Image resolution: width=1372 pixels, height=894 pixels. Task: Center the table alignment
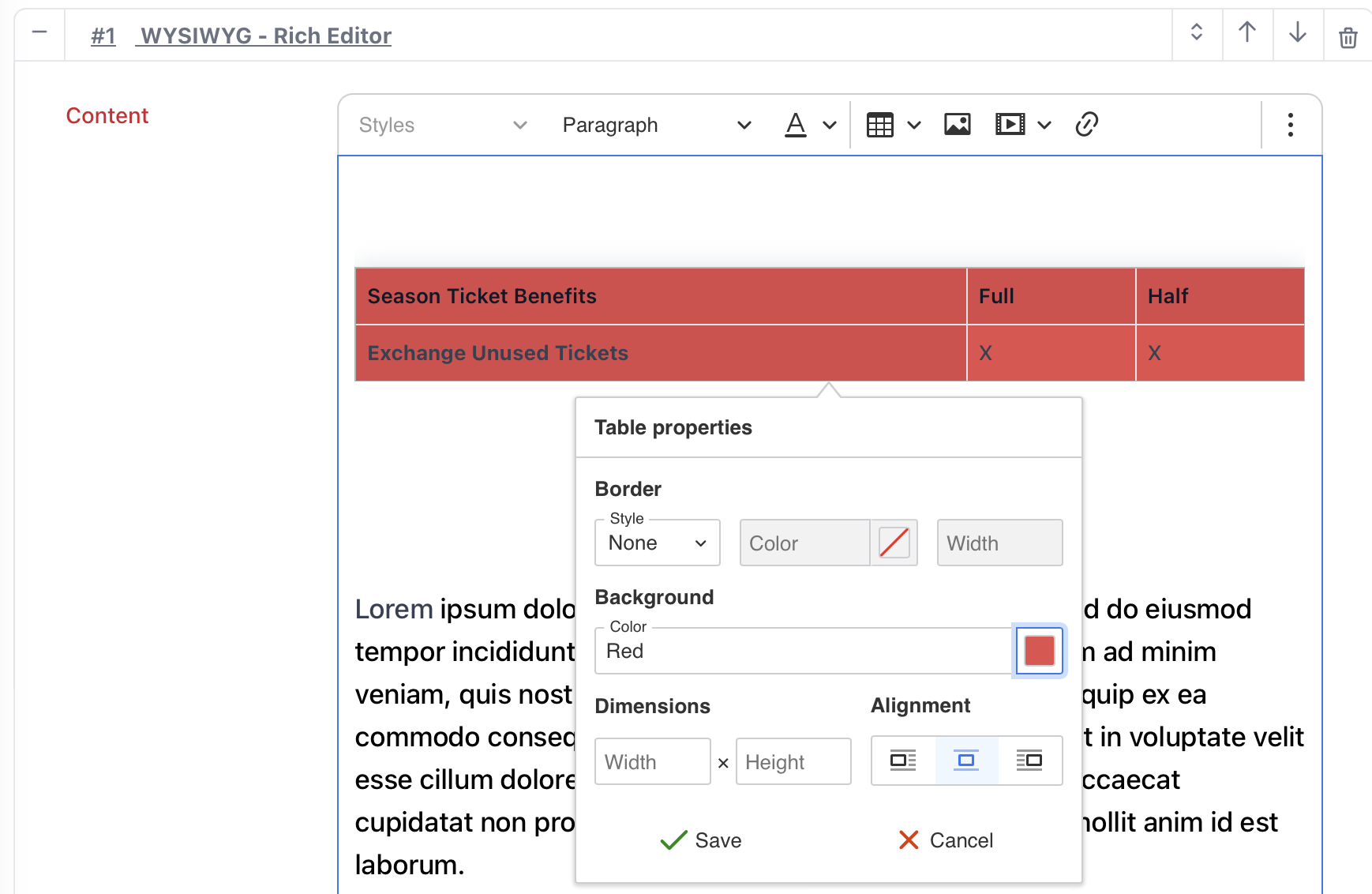[966, 761]
